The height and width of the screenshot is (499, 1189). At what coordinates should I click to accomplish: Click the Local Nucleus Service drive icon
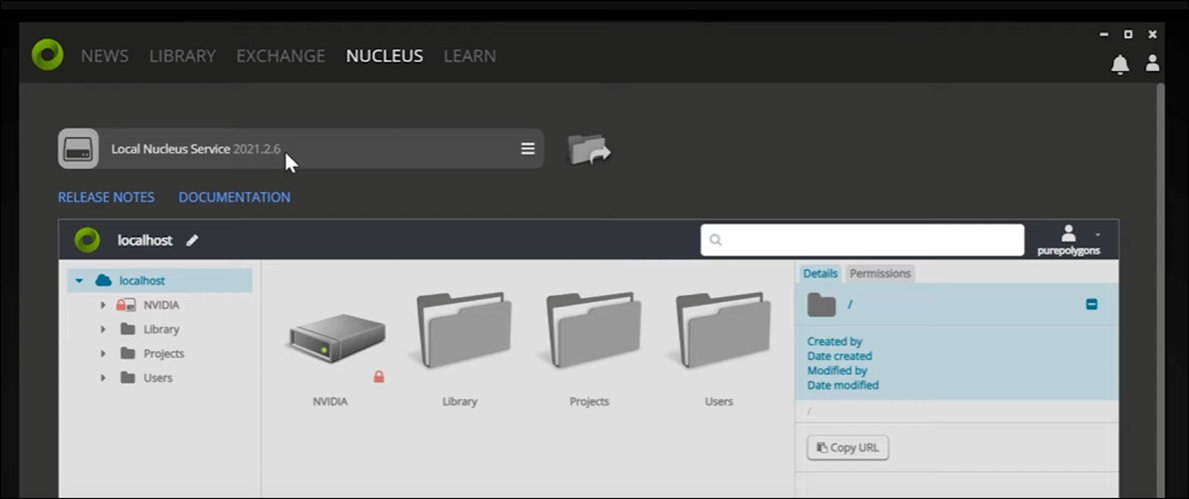pyautogui.click(x=79, y=149)
